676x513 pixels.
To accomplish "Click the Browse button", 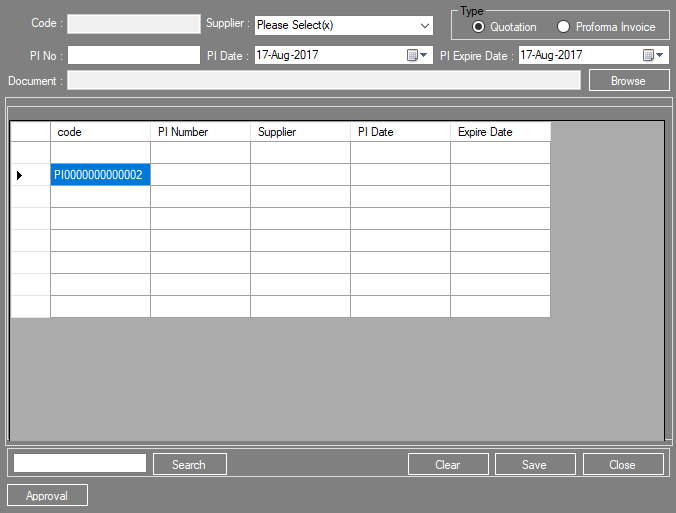I will (629, 81).
